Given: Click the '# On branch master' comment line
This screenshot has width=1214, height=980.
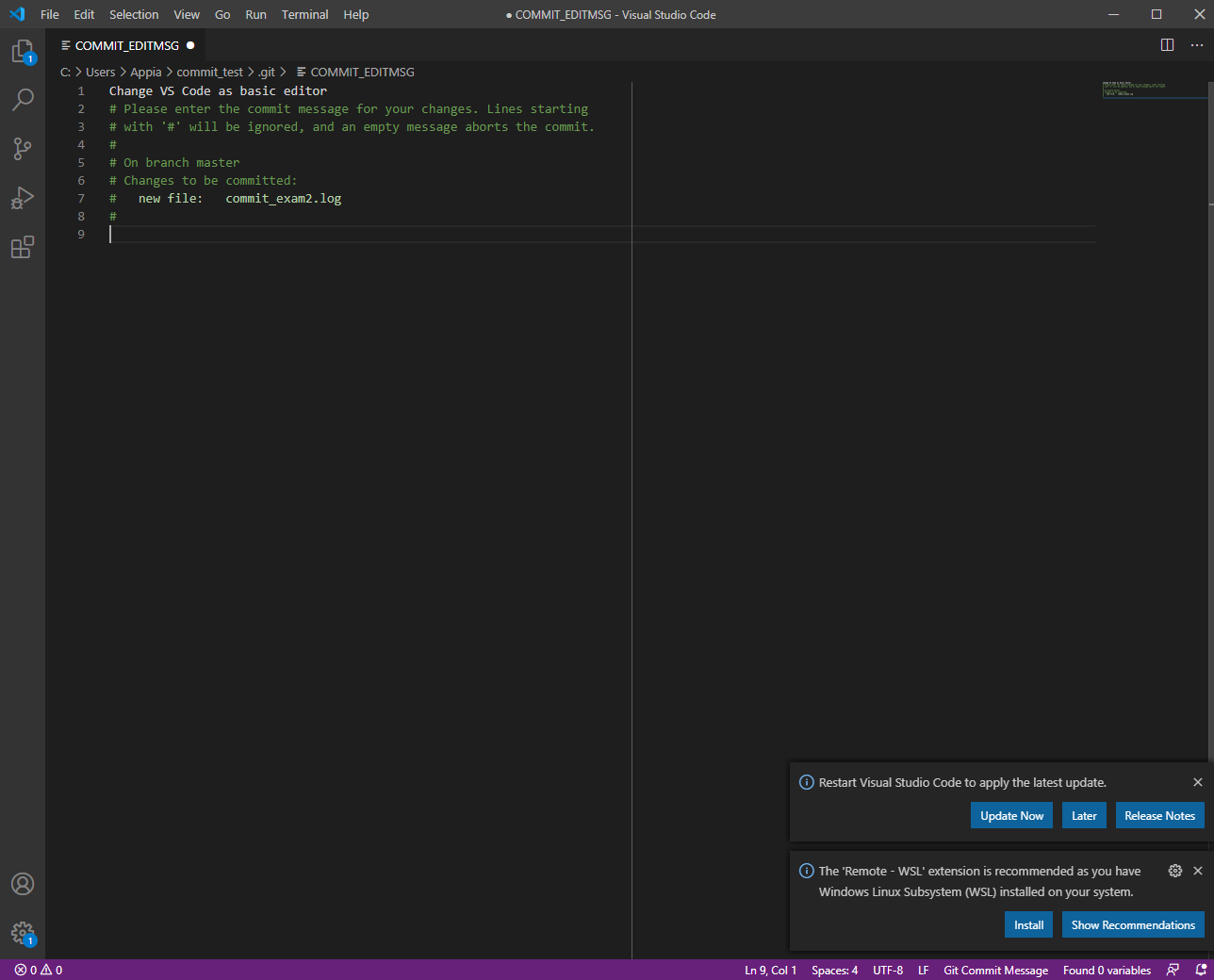Looking at the screenshot, I should pos(174,162).
